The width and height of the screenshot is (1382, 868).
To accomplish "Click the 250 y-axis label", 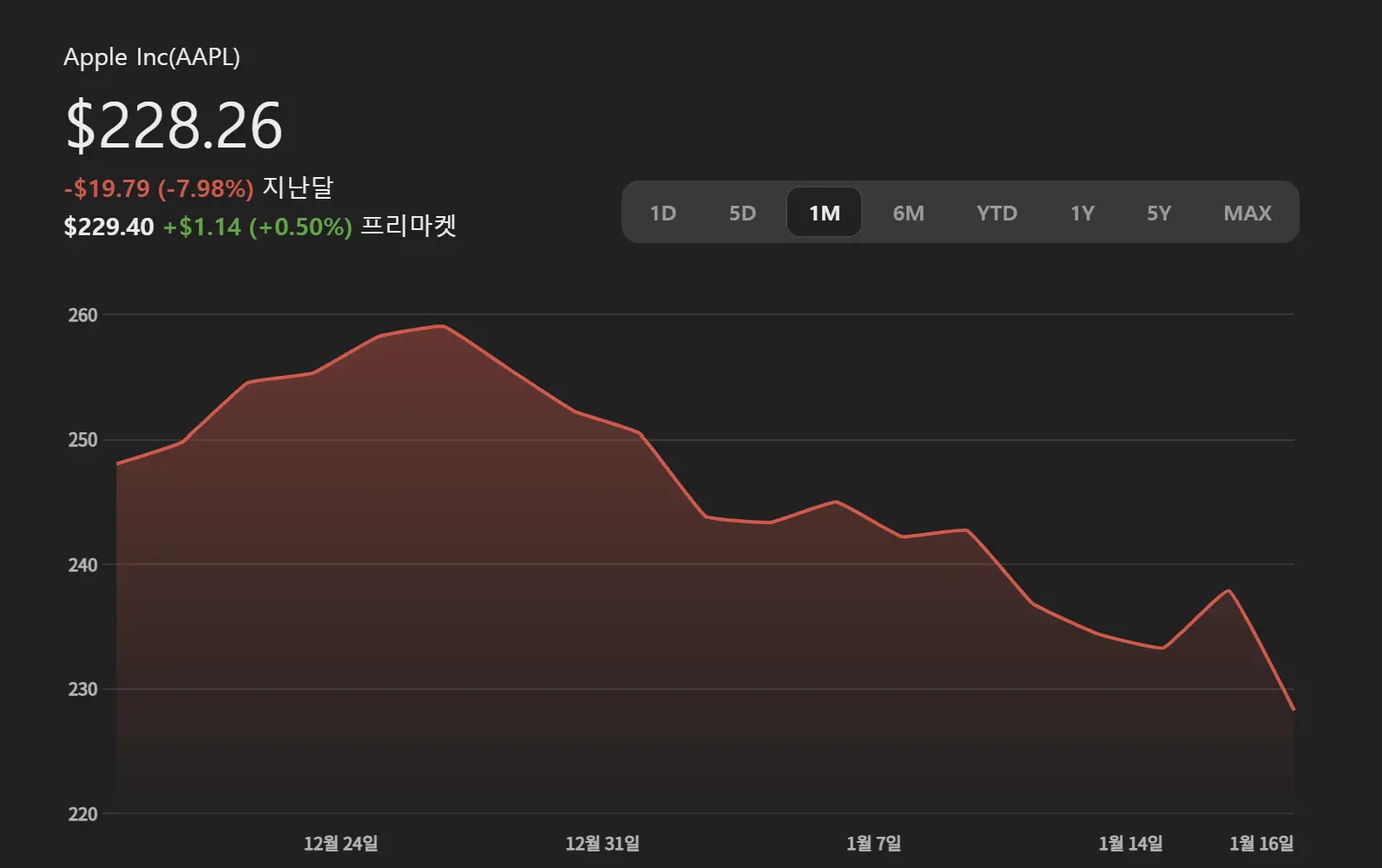I will (x=83, y=440).
